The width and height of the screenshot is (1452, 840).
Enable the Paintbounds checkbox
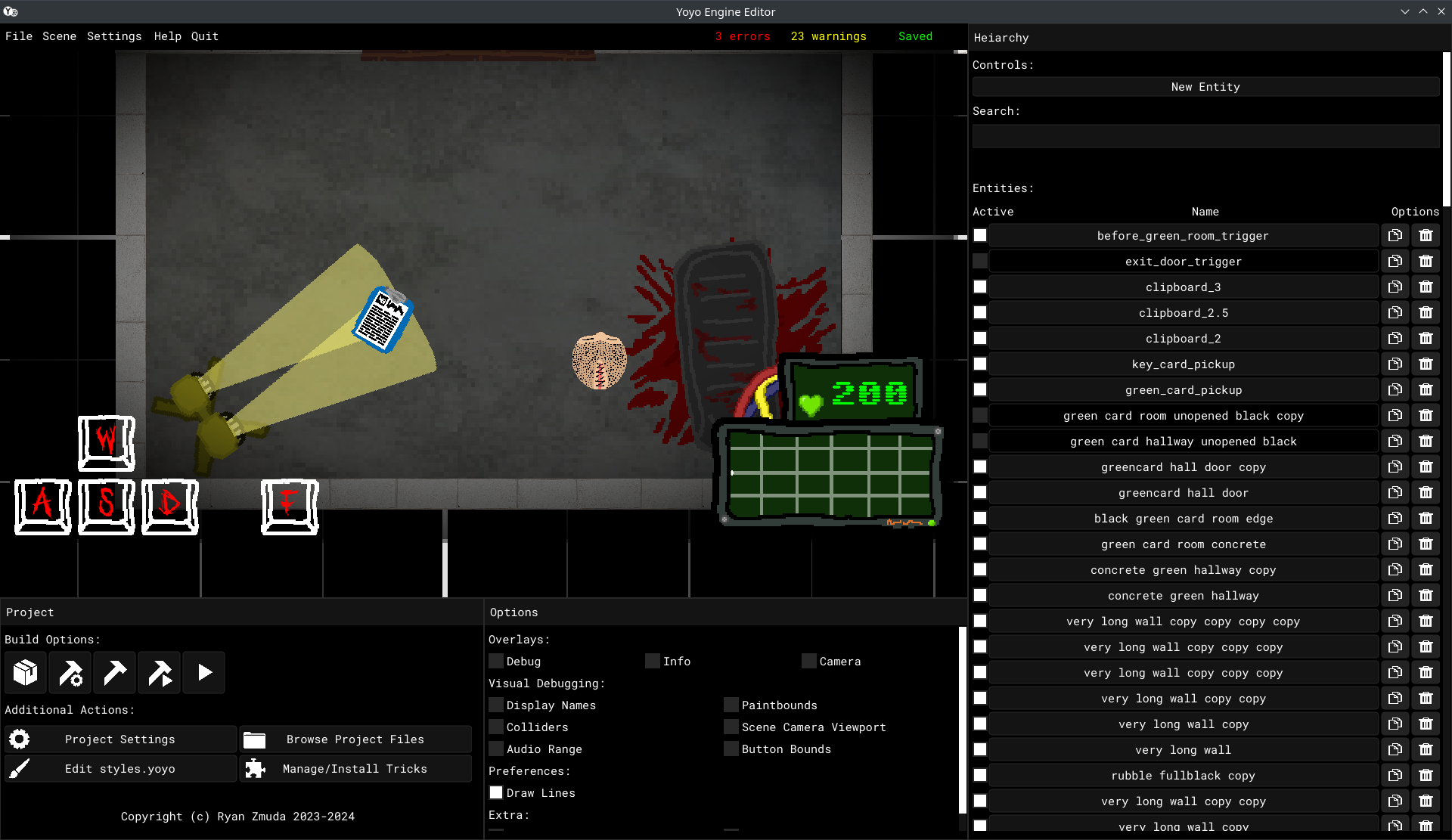tap(731, 705)
